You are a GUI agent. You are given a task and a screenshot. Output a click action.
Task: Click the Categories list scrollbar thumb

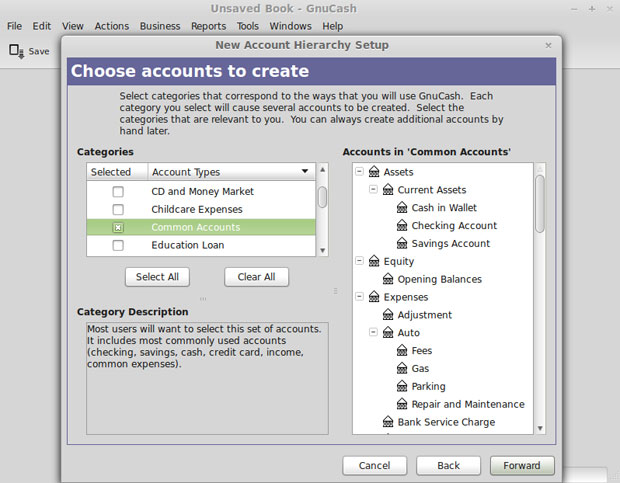[x=323, y=197]
